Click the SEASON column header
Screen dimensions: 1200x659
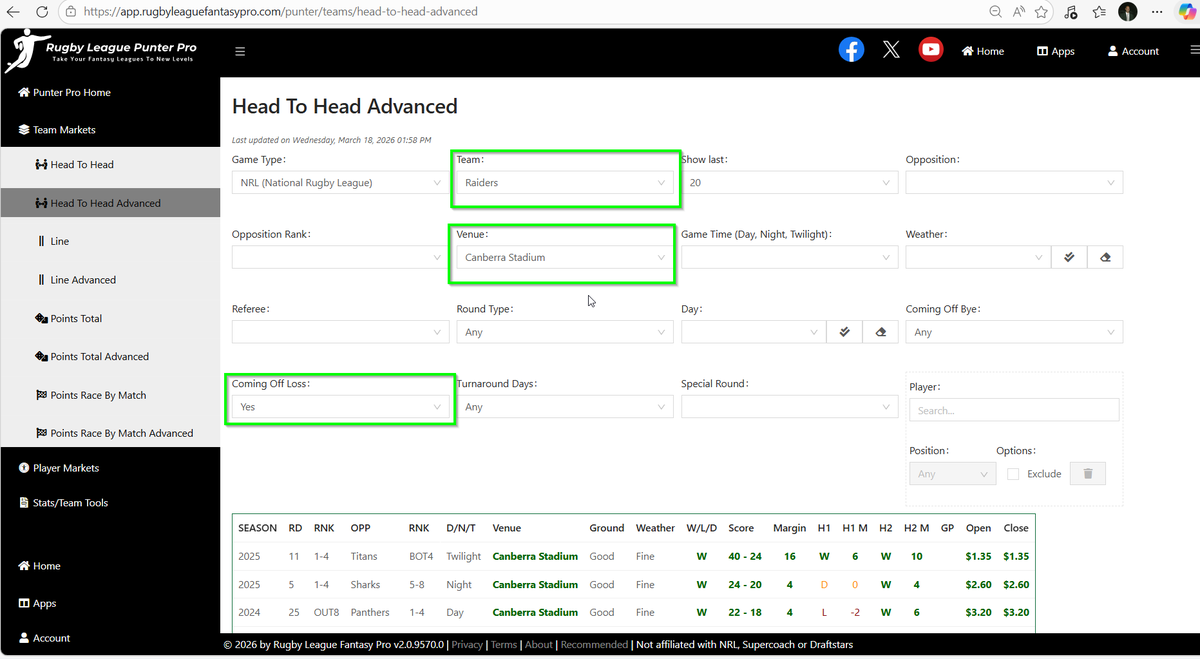click(258, 528)
